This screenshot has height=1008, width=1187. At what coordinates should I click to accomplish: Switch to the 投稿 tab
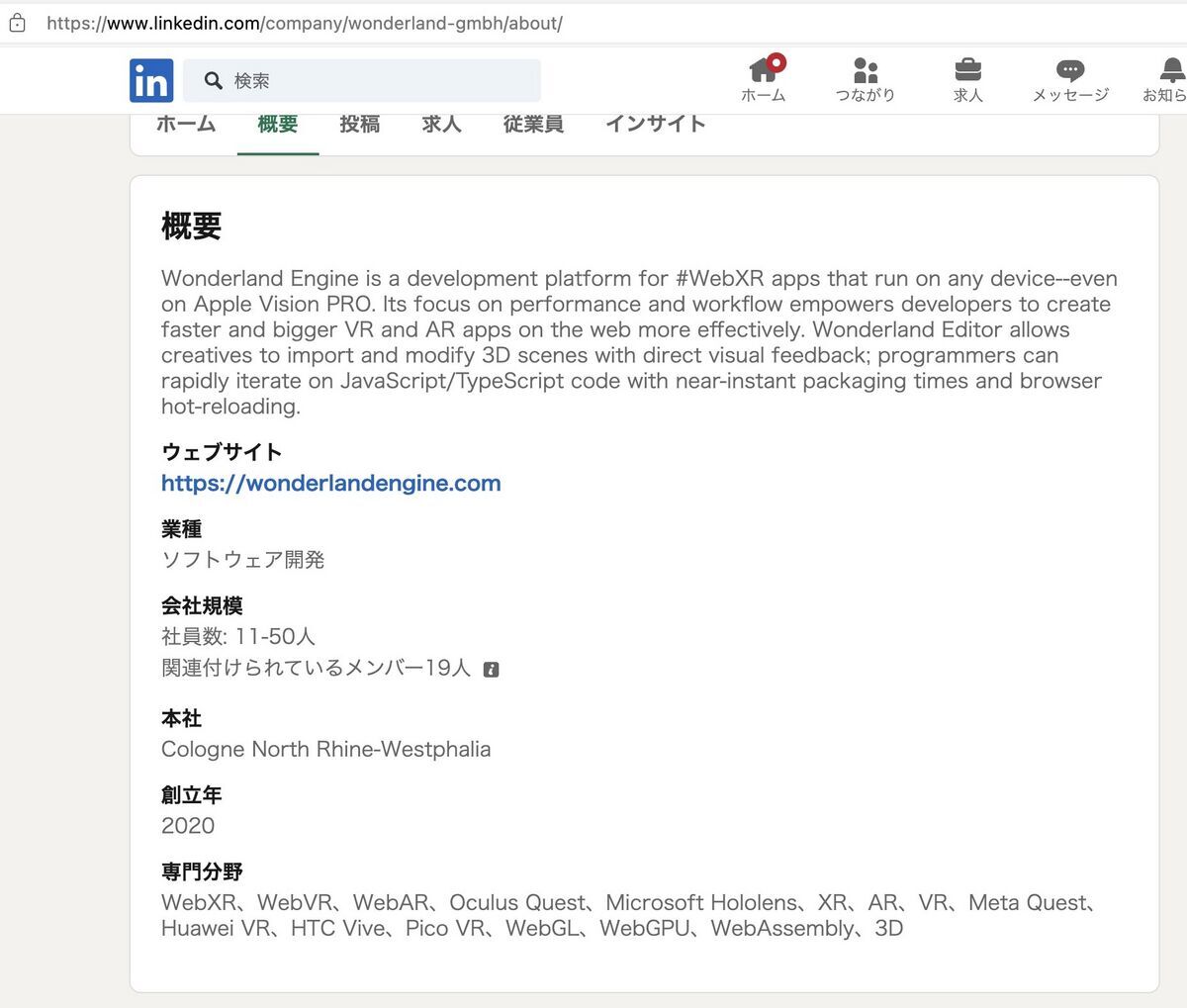pos(359,124)
